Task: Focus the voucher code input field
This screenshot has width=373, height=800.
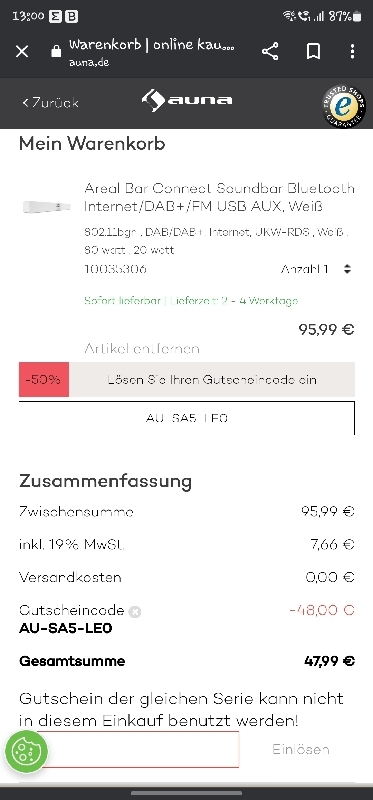Action: (139, 749)
